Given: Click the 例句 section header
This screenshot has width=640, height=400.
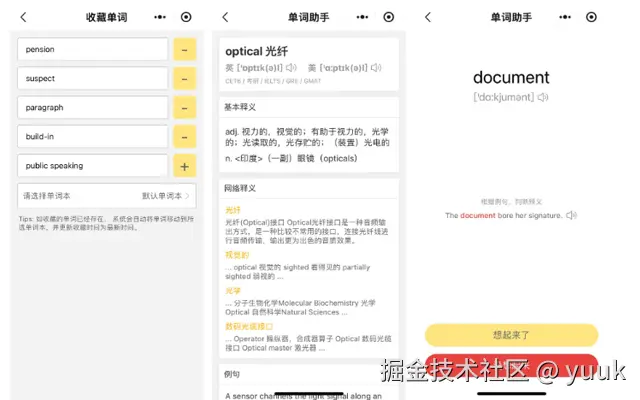Looking at the screenshot, I should click(232, 374).
